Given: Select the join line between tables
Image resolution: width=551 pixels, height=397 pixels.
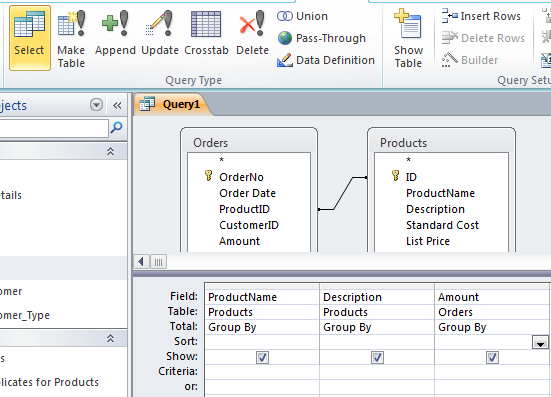Looking at the screenshot, I should tap(343, 194).
